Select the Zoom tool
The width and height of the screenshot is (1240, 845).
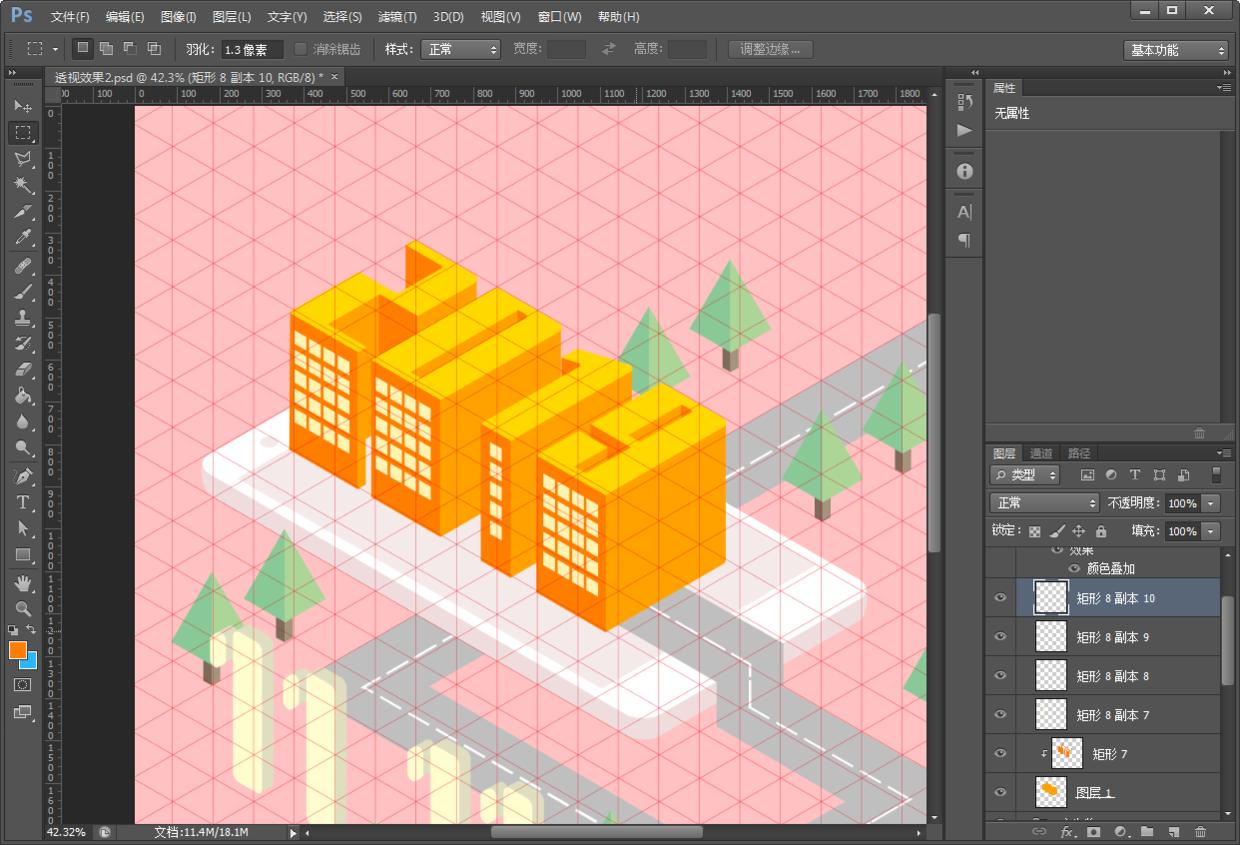(23, 609)
